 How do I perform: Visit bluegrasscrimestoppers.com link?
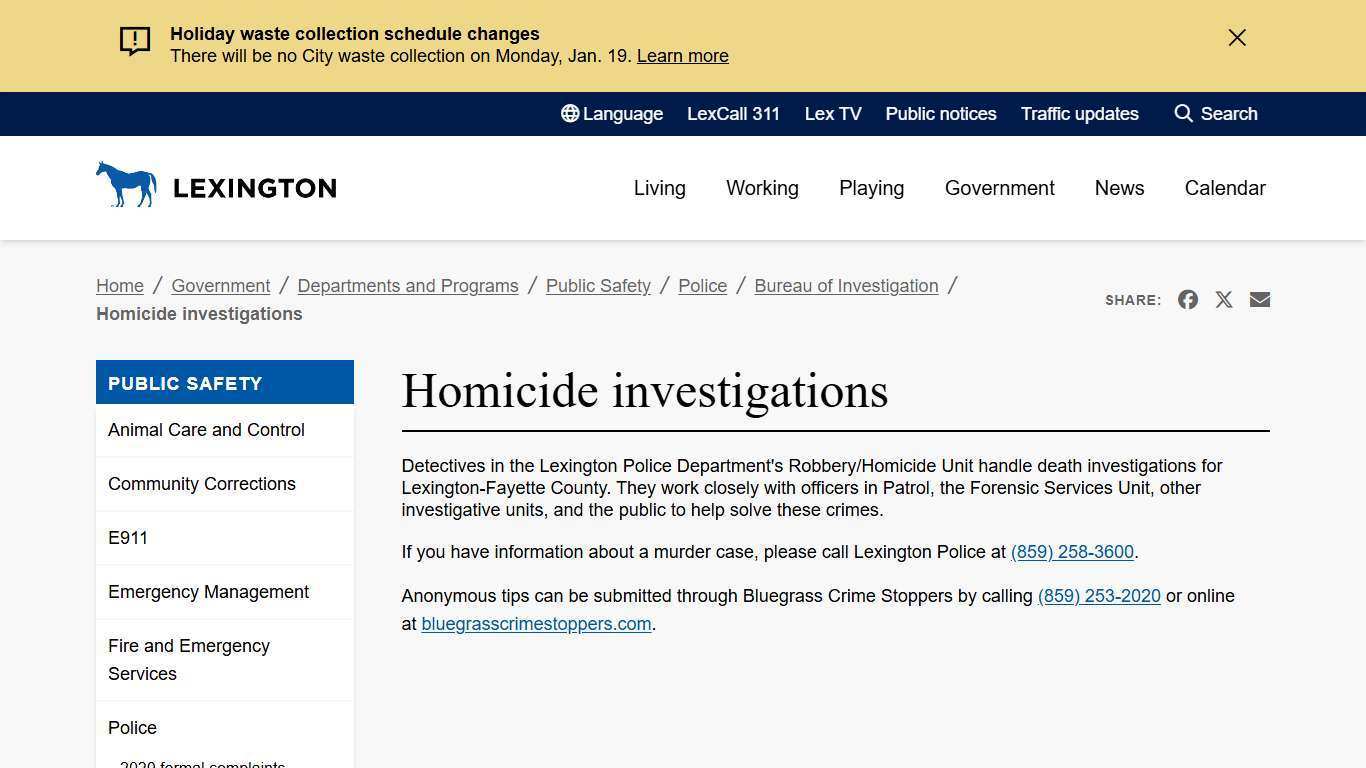click(x=536, y=623)
